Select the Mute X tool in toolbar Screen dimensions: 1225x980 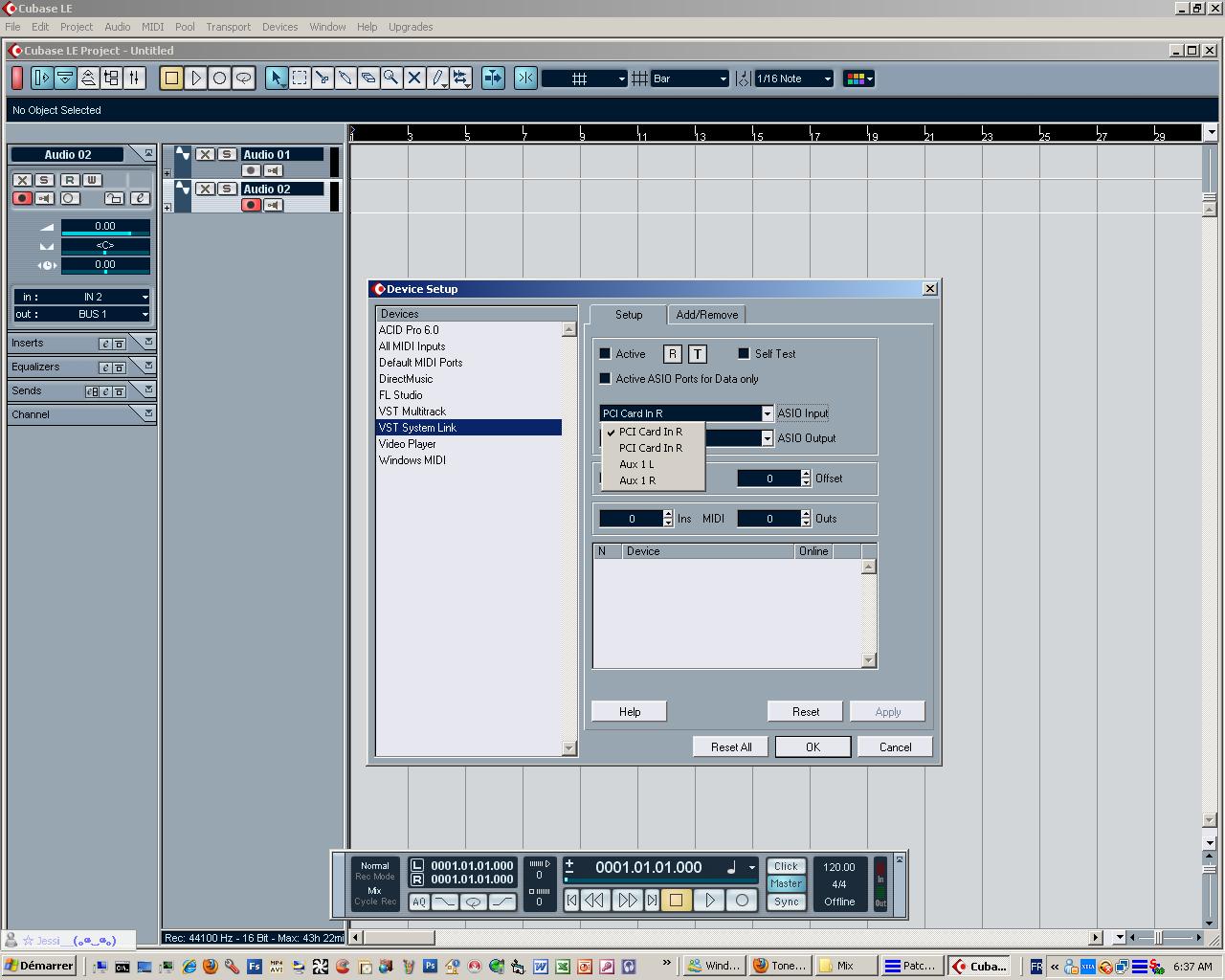point(414,78)
